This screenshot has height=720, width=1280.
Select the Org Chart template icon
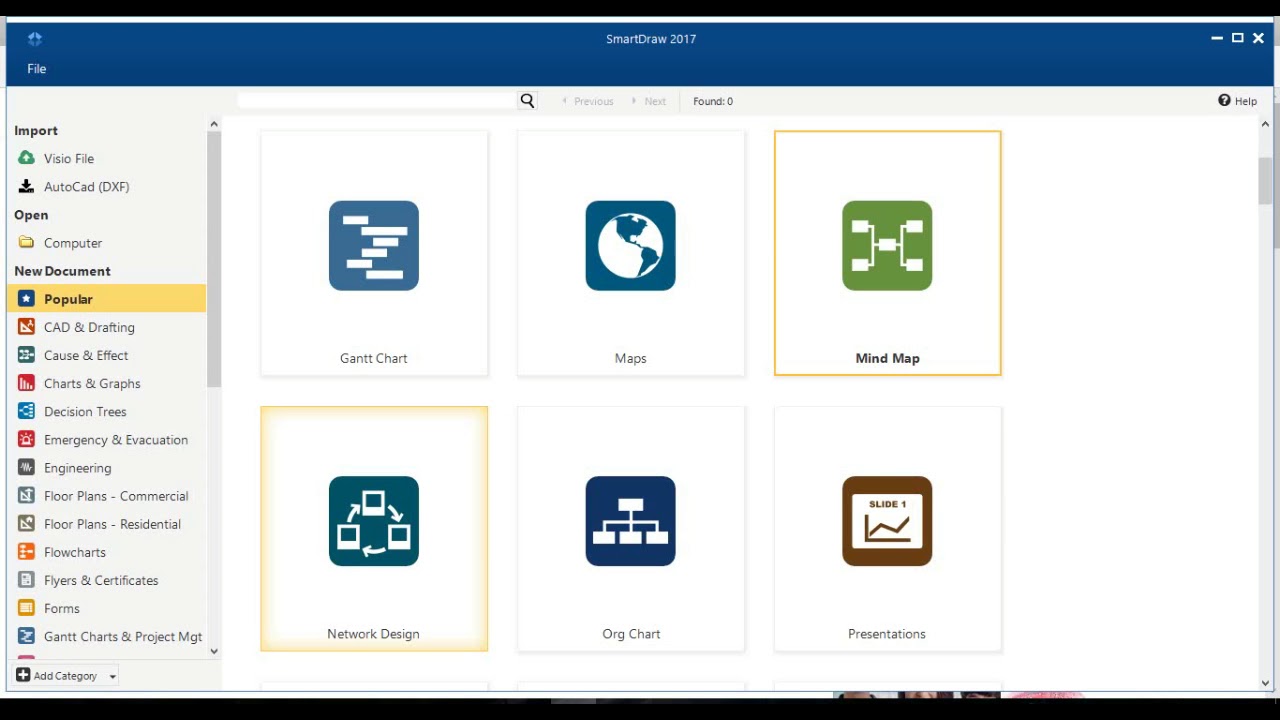[631, 521]
